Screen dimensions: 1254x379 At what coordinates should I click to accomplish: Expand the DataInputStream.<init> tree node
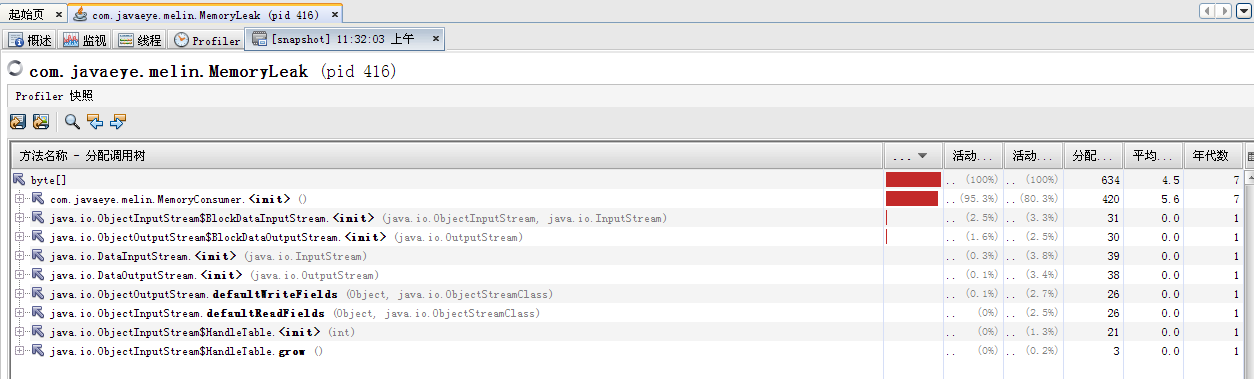19,256
